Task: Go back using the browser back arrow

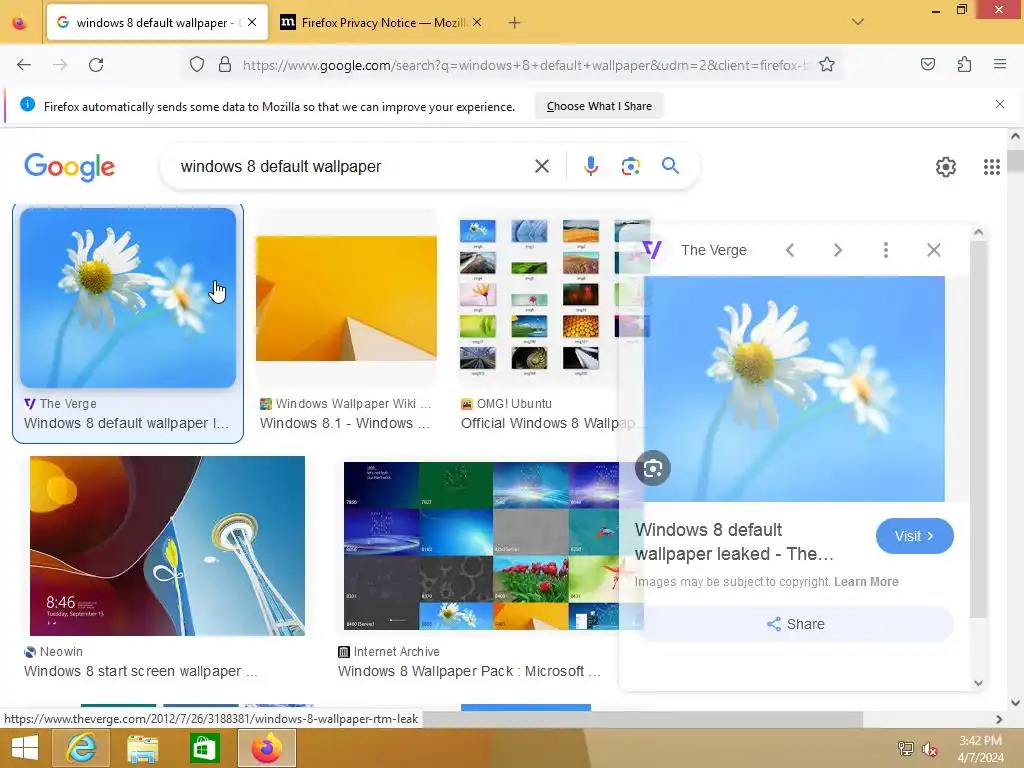Action: click(x=24, y=65)
